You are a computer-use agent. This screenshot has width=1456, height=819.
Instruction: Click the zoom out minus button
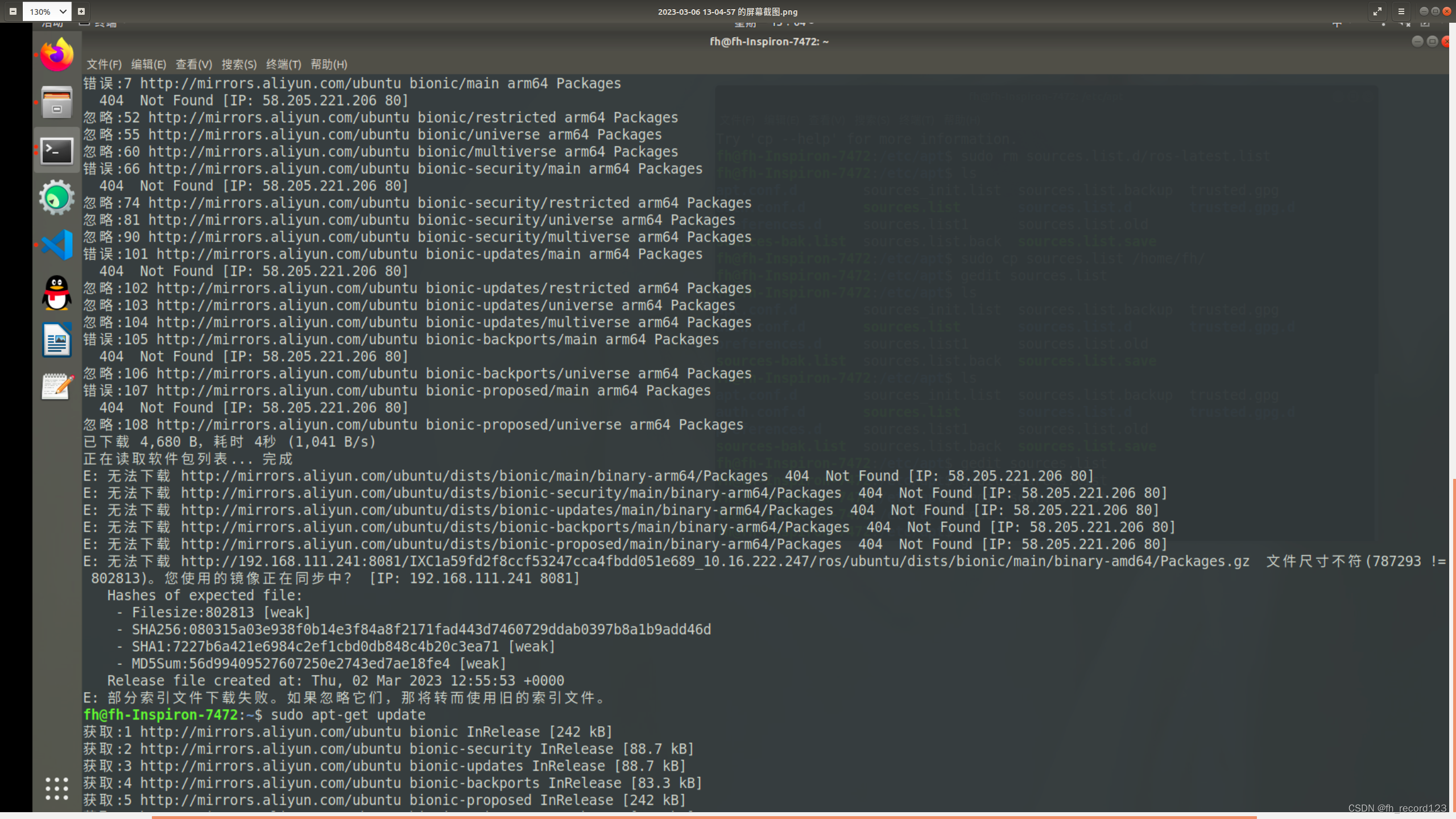click(13, 11)
